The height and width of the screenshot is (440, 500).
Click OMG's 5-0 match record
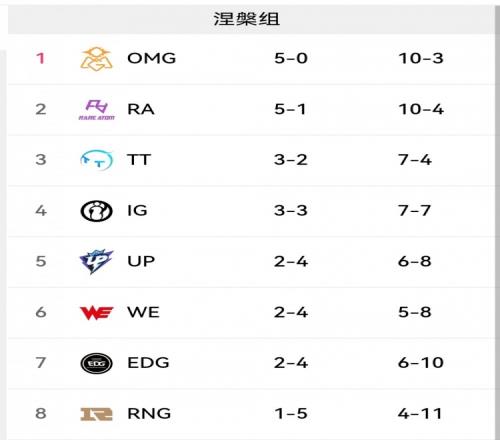(x=291, y=58)
